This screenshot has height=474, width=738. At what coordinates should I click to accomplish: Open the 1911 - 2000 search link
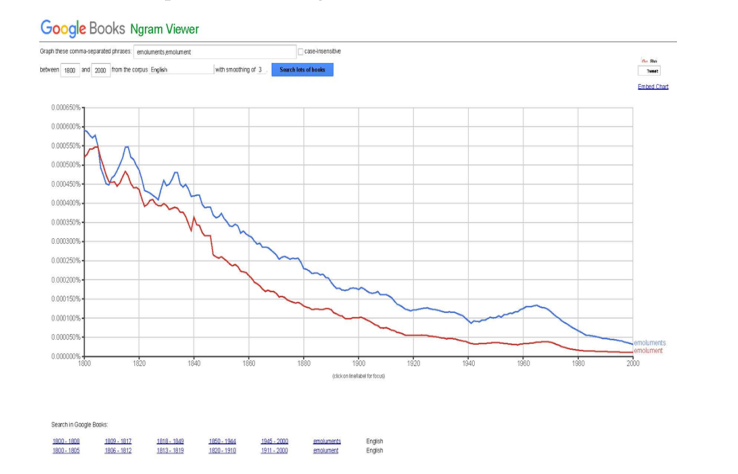[274, 450]
